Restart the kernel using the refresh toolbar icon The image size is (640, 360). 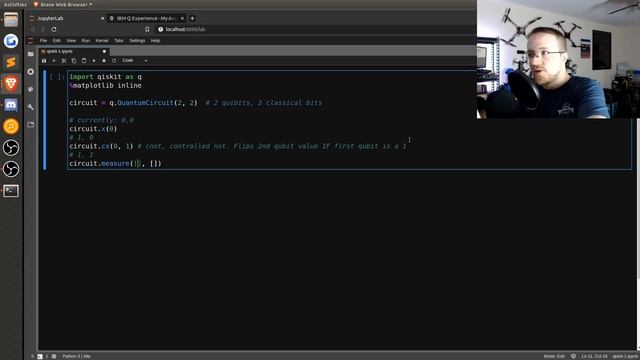[114, 60]
